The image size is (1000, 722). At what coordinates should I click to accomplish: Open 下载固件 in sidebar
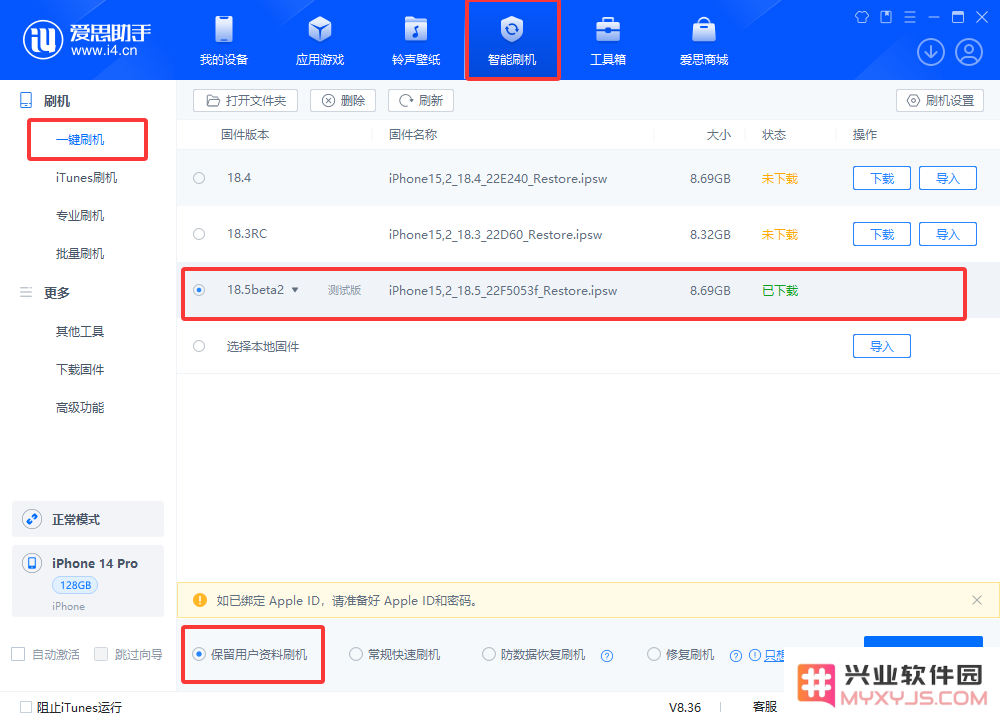[x=80, y=370]
